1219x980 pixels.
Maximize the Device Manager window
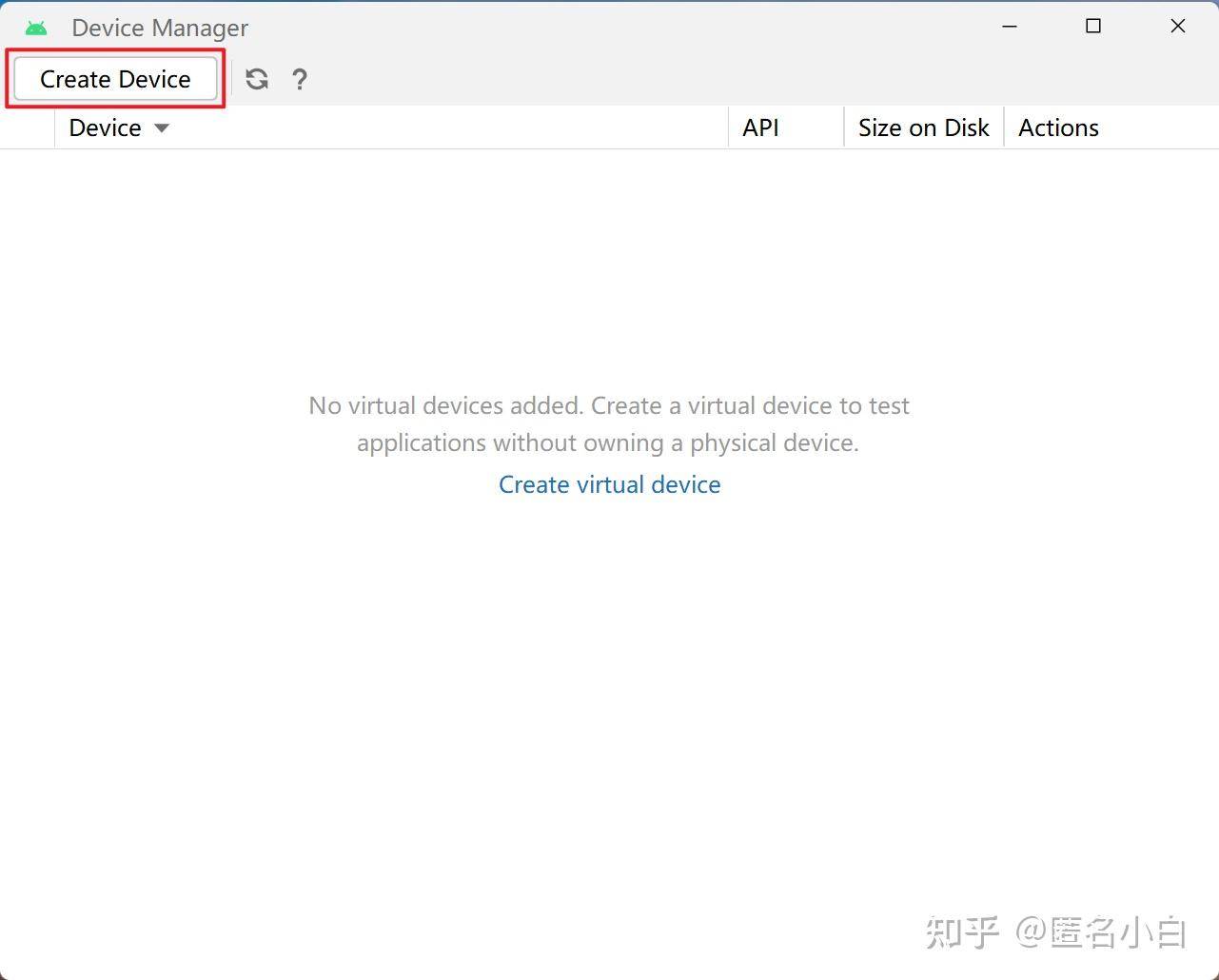(x=1093, y=27)
